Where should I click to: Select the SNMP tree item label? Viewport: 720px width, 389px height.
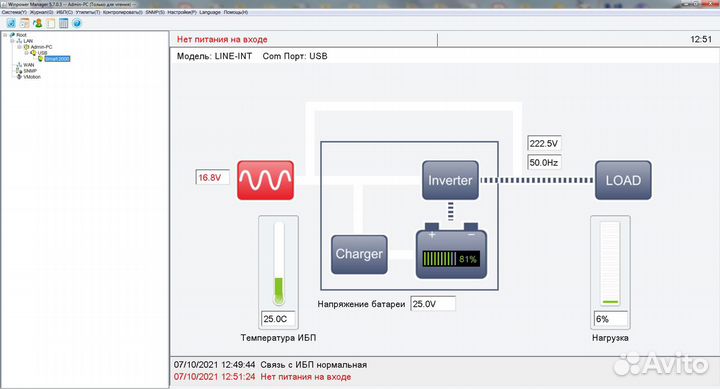[x=30, y=71]
